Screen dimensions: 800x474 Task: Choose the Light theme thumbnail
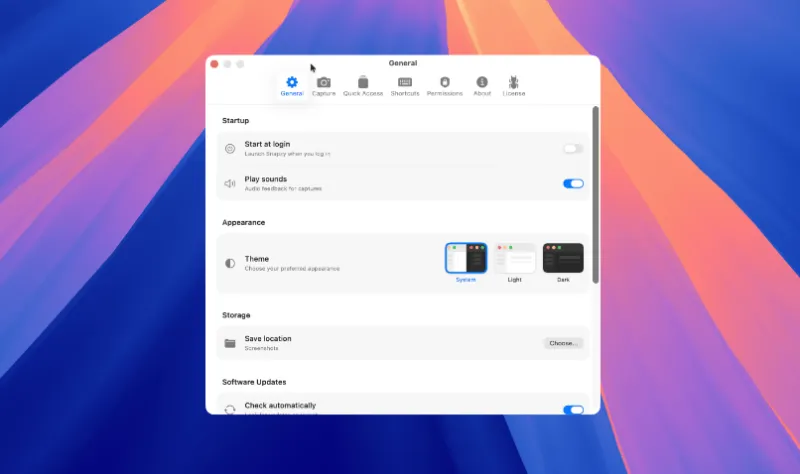tap(514, 258)
